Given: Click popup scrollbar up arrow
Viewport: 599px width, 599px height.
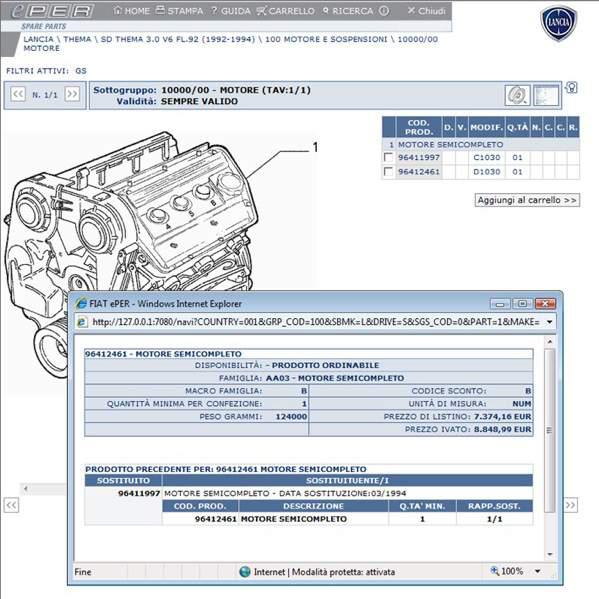Looking at the screenshot, I should pos(550,342).
